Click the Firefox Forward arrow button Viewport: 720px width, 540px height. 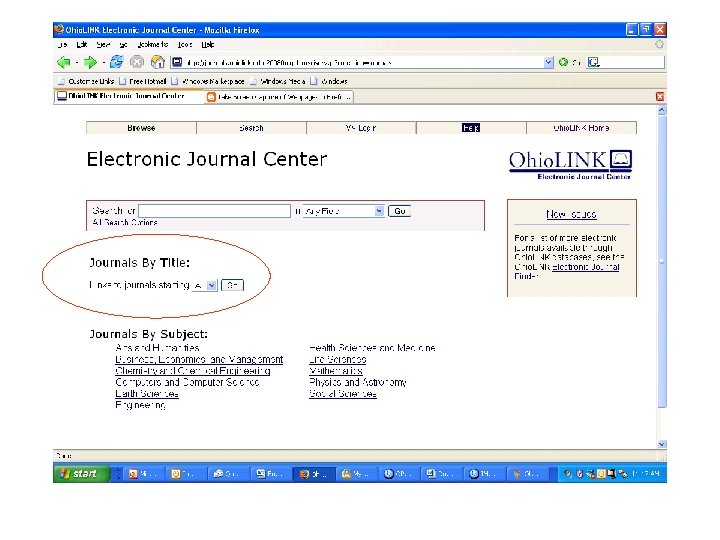point(90,62)
